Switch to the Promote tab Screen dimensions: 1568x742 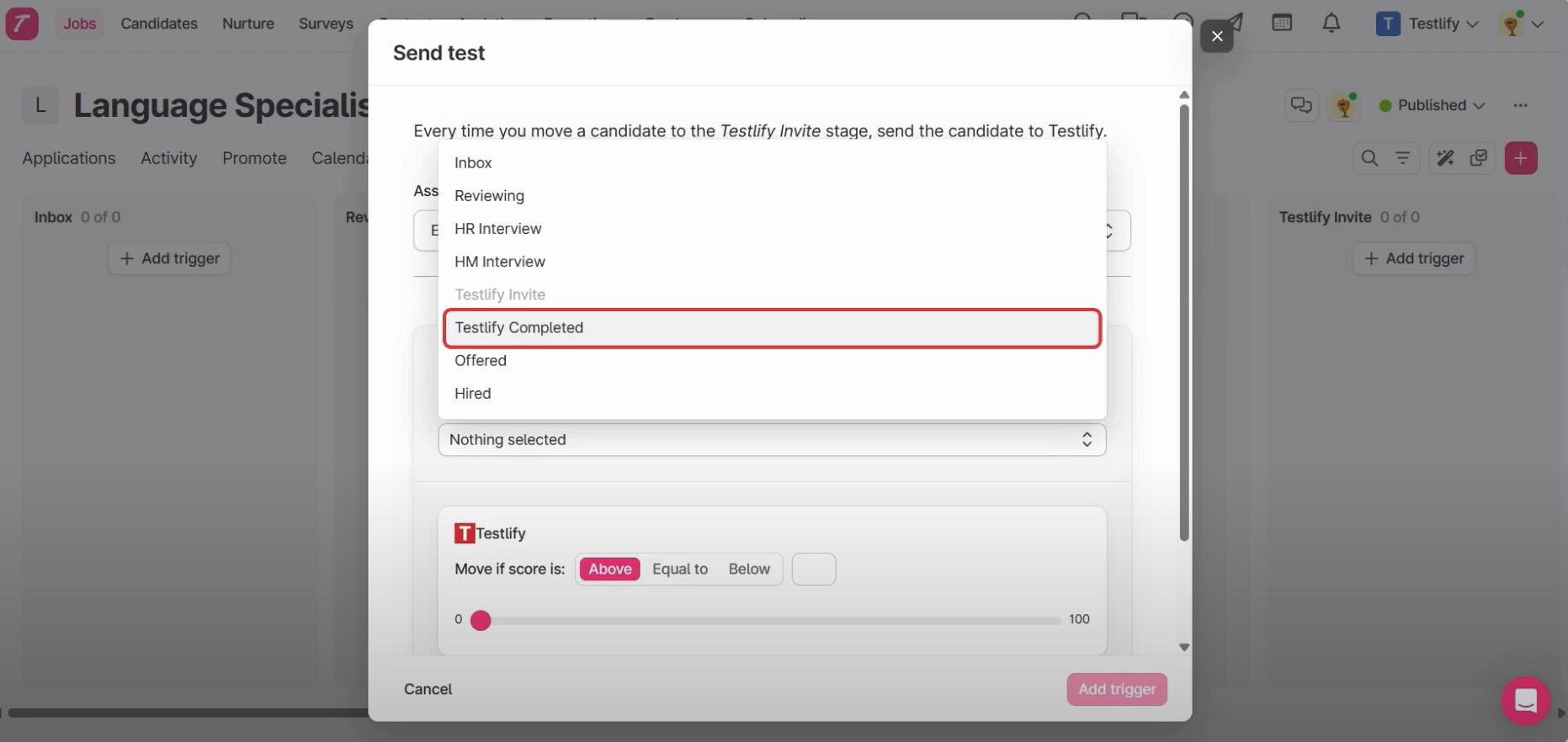click(254, 158)
